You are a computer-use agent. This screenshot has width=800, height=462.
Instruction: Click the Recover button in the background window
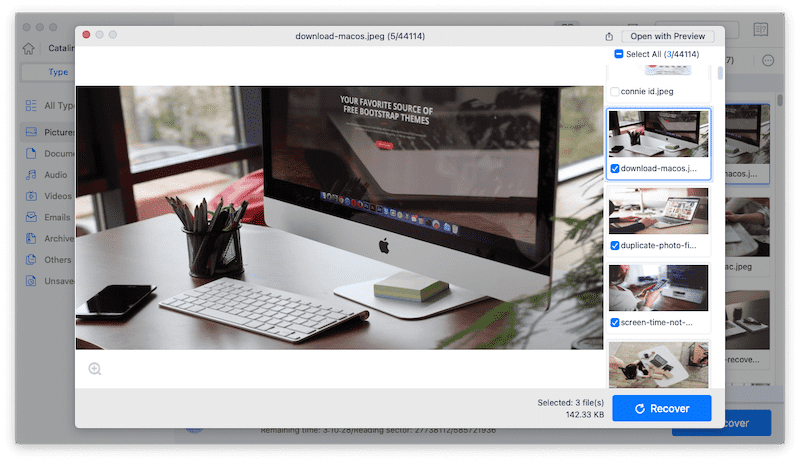click(x=747, y=423)
